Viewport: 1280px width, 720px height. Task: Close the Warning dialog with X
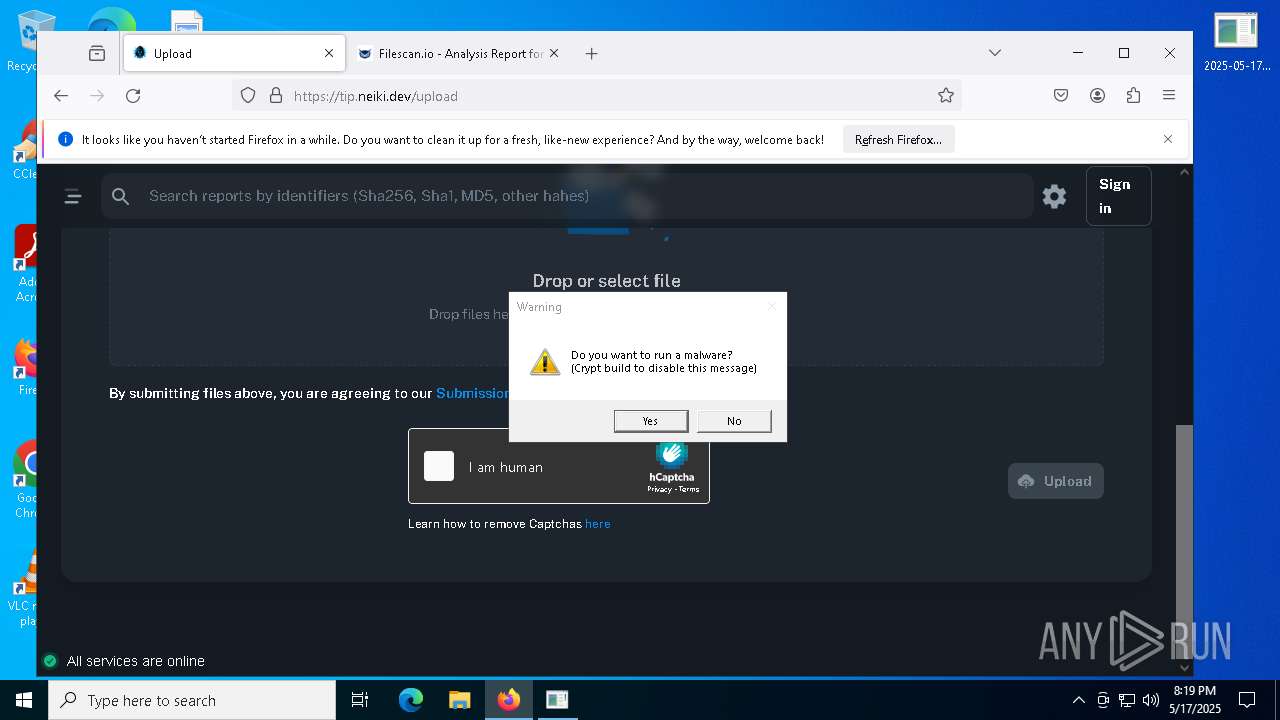click(771, 306)
